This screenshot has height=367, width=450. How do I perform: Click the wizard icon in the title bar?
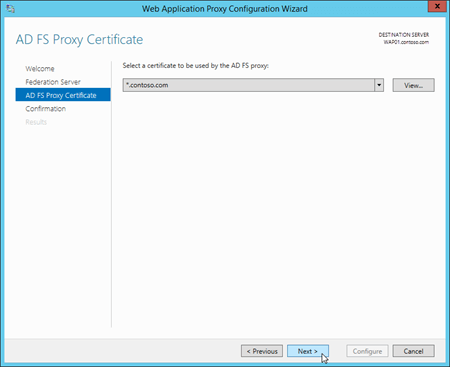click(10, 8)
